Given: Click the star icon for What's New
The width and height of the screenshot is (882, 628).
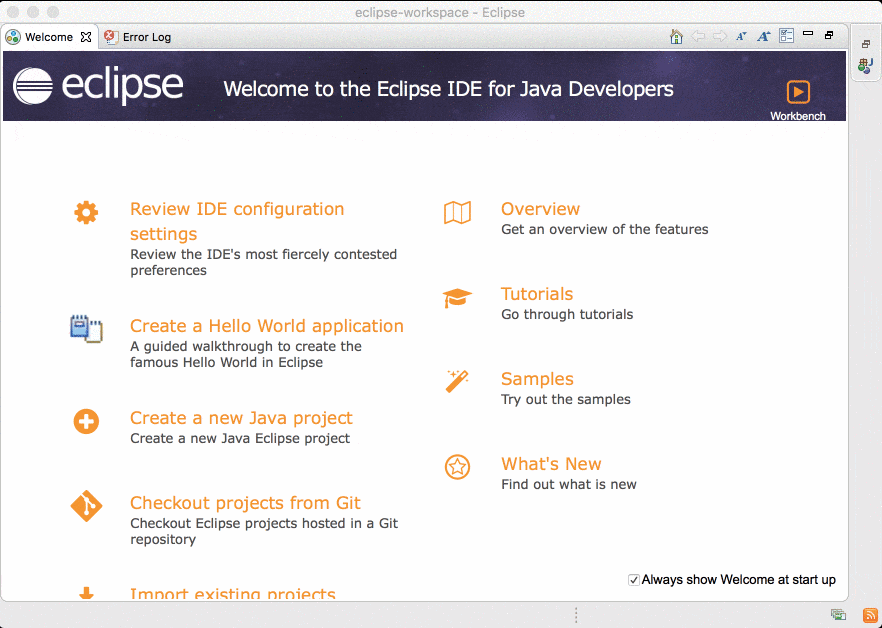Looking at the screenshot, I should [x=457, y=466].
